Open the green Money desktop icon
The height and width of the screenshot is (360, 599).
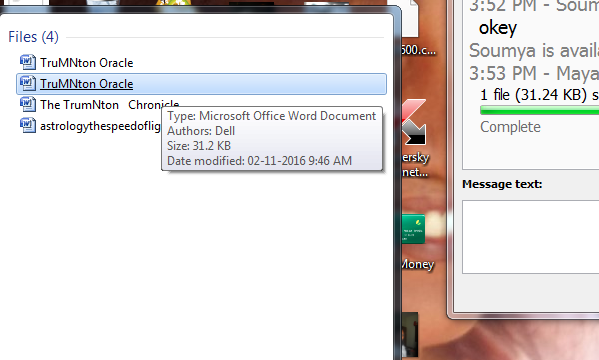tap(413, 229)
